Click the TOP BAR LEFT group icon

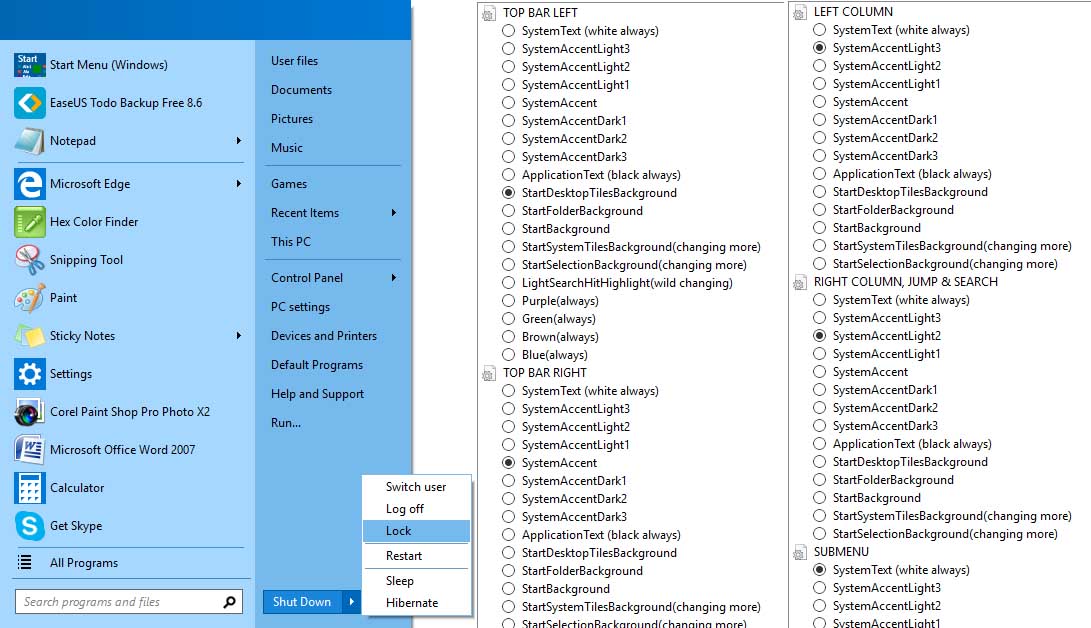[488, 14]
